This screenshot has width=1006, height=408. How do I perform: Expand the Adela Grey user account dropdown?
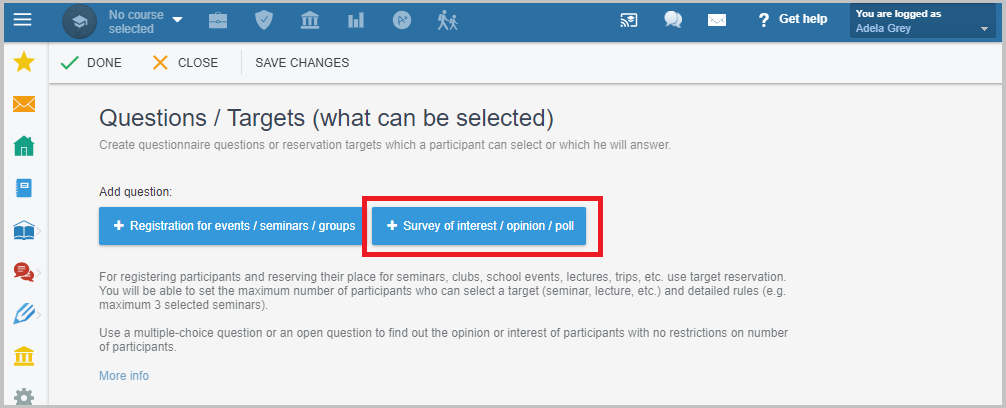coord(923,21)
